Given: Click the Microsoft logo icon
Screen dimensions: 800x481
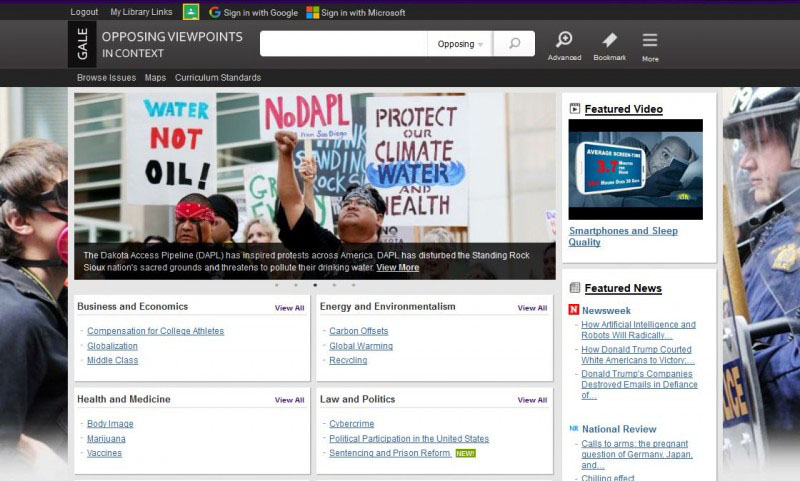Looking at the screenshot, I should (312, 12).
